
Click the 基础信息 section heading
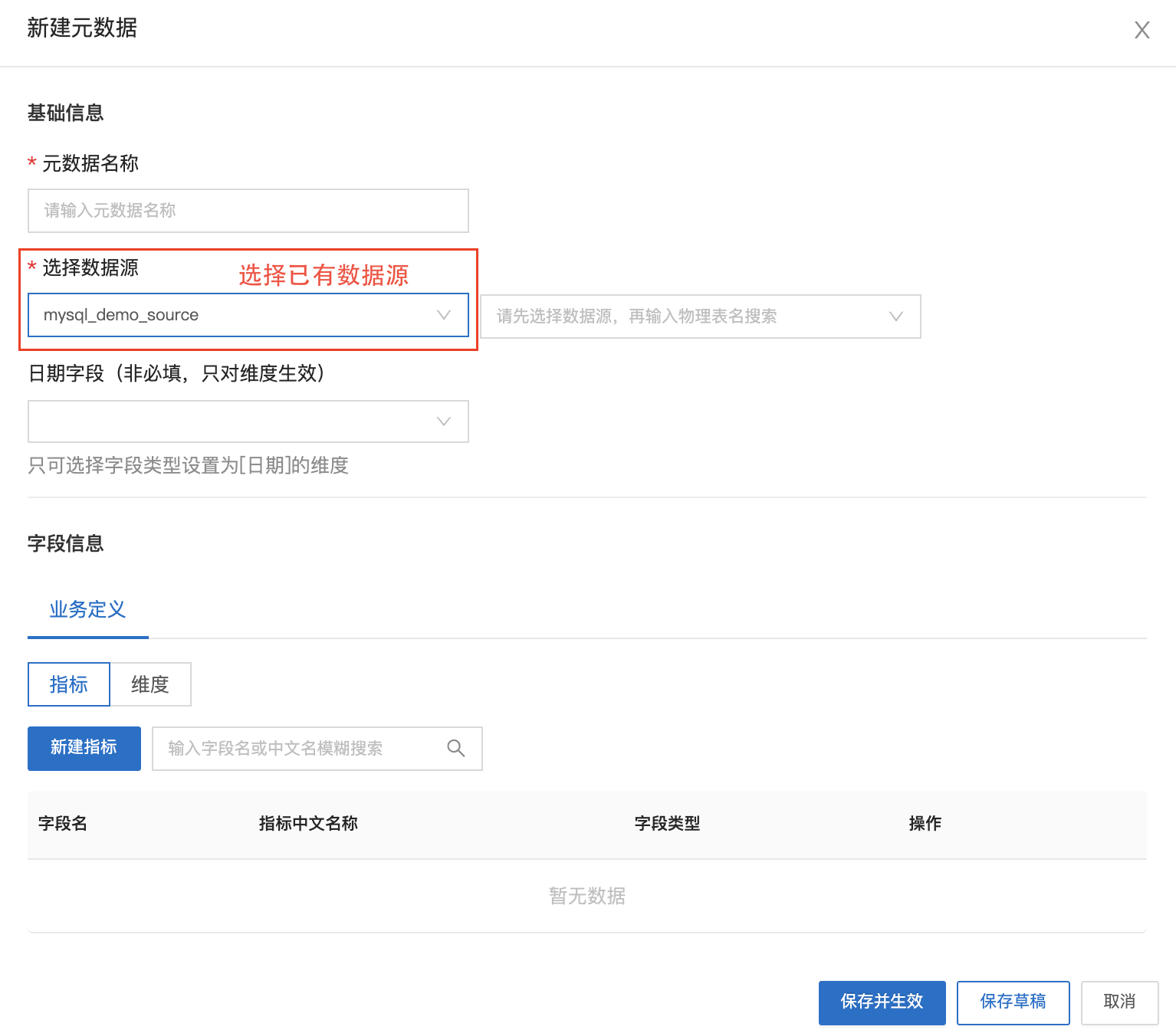pos(66,113)
